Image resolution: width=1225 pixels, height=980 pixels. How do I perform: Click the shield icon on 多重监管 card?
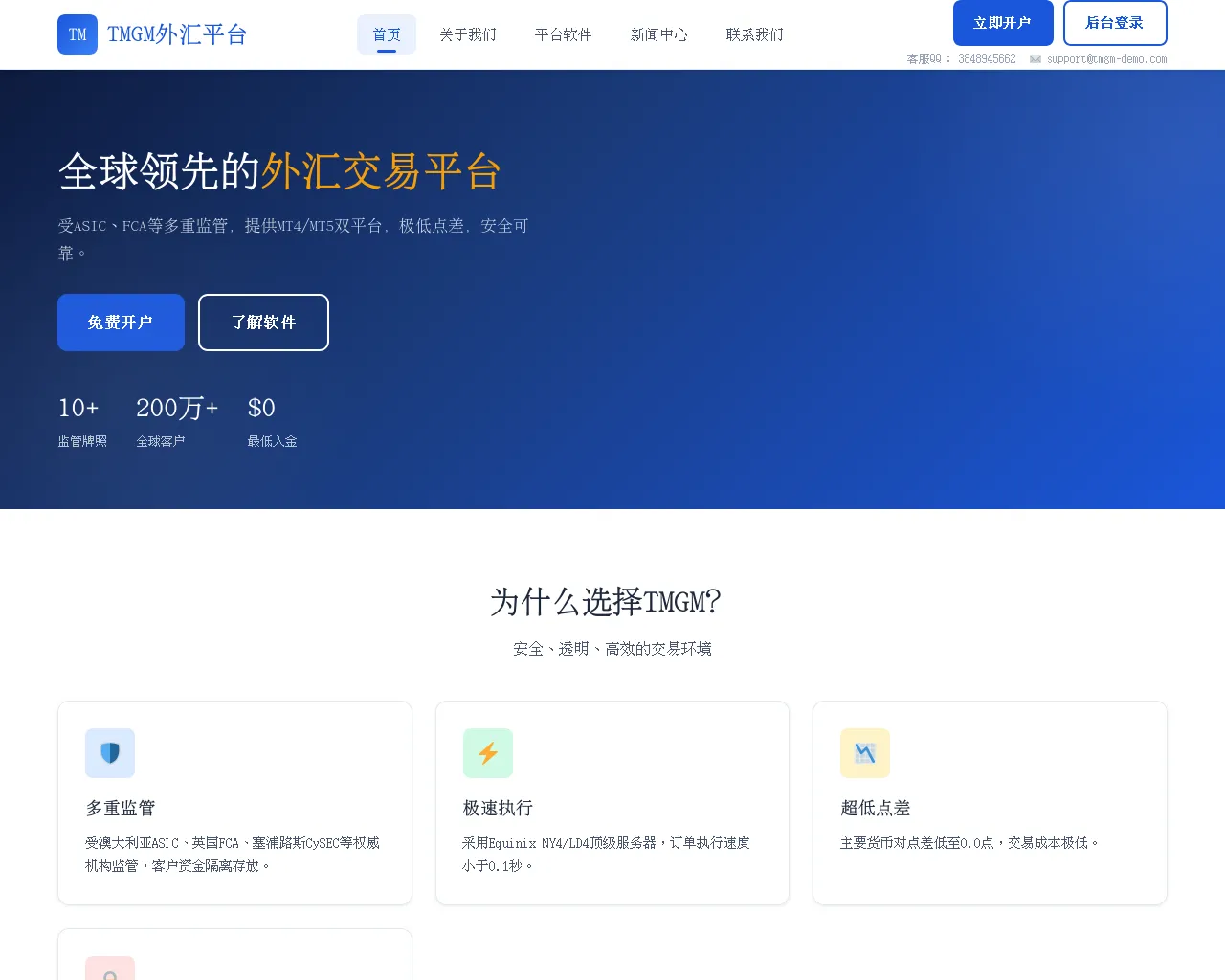pyautogui.click(x=110, y=753)
